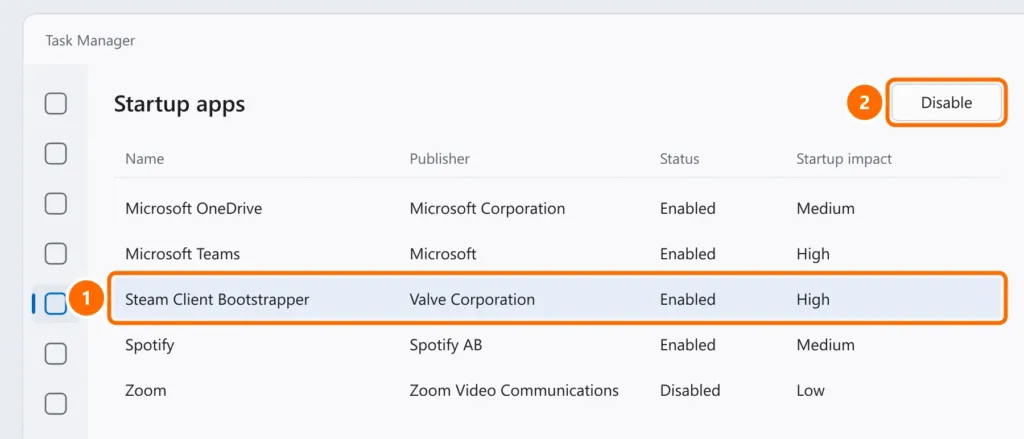
Task: Select the Microsoft OneDrive row name
Action: 194,208
